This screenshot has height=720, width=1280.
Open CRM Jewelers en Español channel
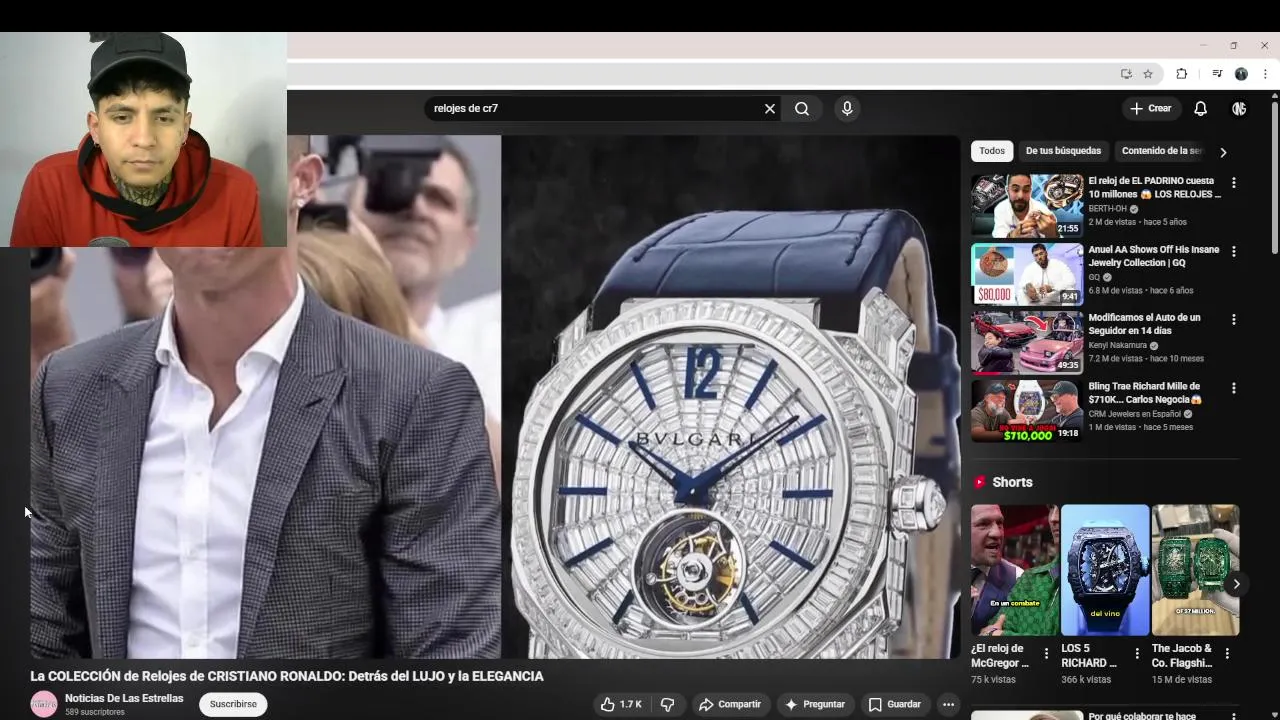tap(1135, 413)
